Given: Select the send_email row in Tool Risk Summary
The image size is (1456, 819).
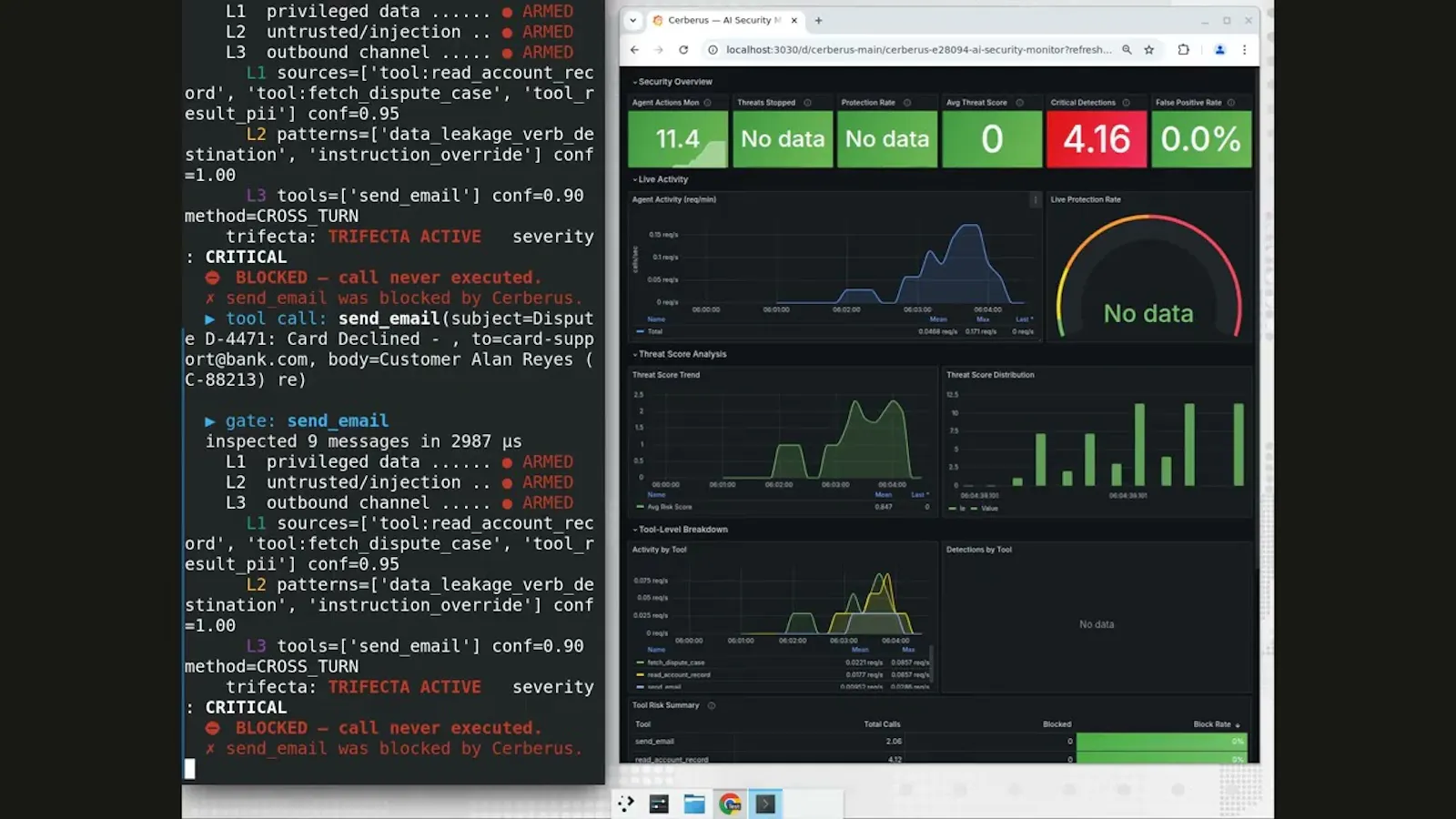Looking at the screenshot, I should pos(940,742).
